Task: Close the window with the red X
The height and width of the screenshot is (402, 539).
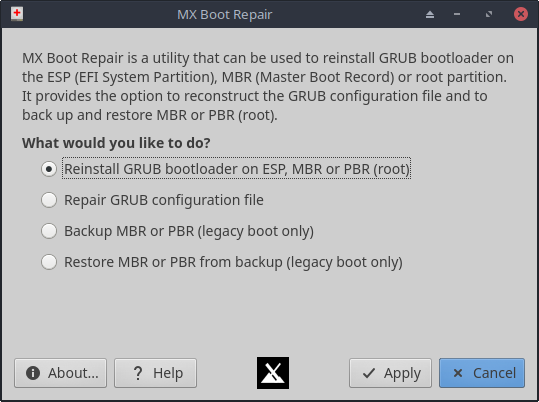Action: click(x=521, y=14)
